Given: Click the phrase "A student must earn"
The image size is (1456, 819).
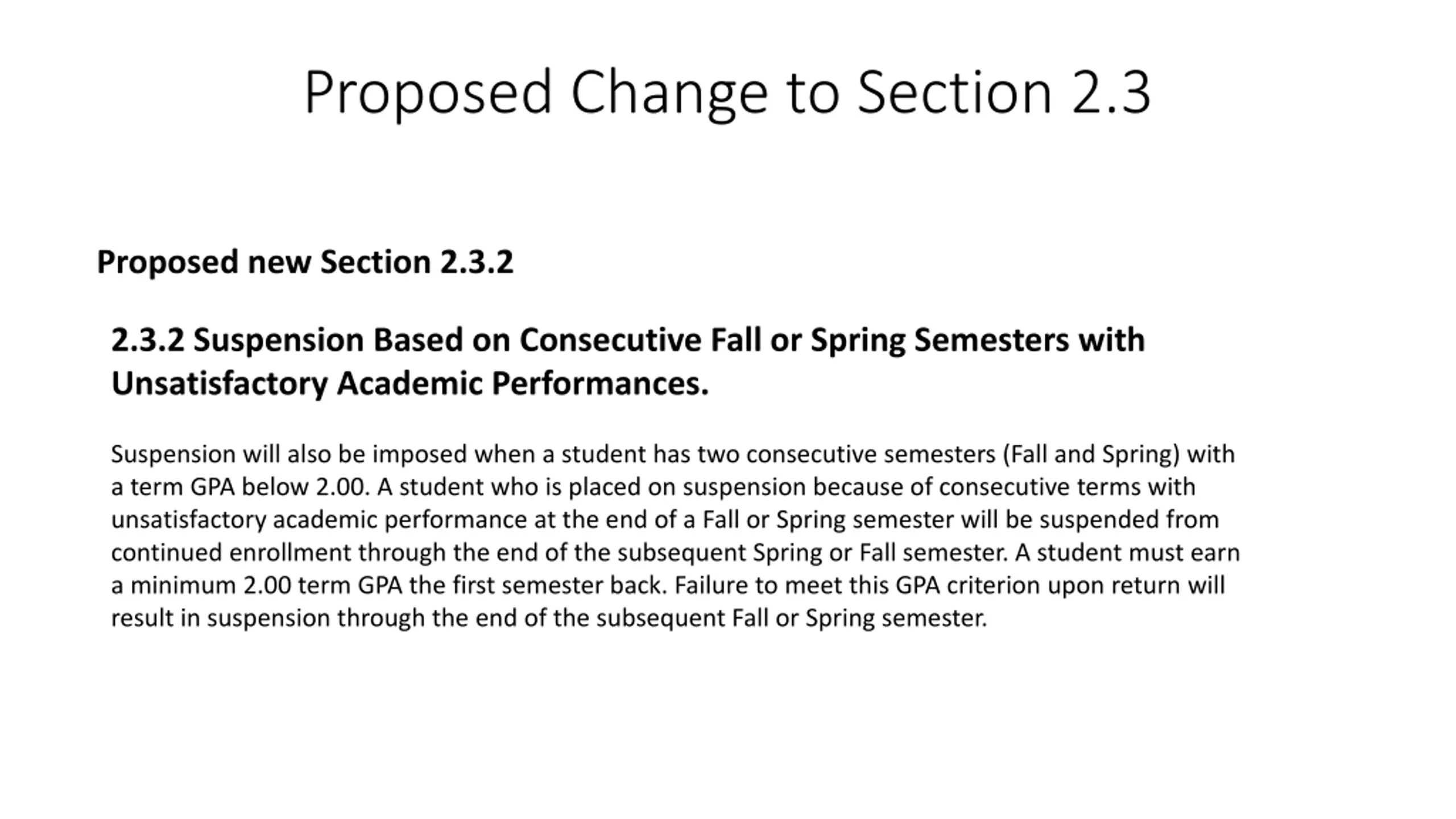Looking at the screenshot, I should tap(1127, 553).
